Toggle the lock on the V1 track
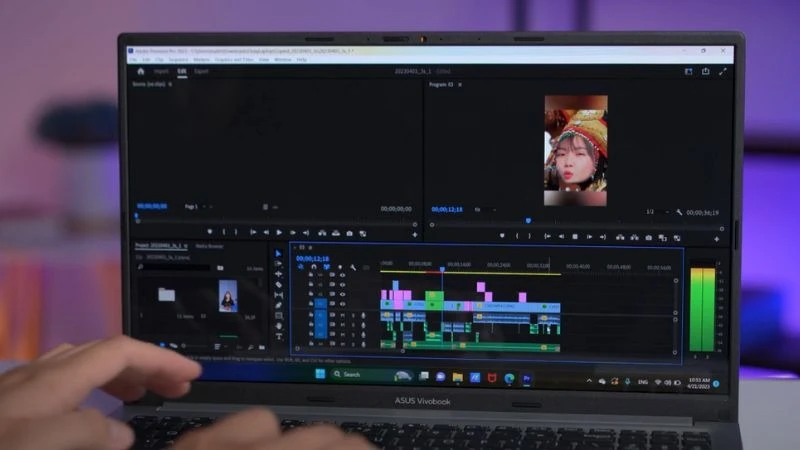The height and width of the screenshot is (450, 800). [310, 304]
